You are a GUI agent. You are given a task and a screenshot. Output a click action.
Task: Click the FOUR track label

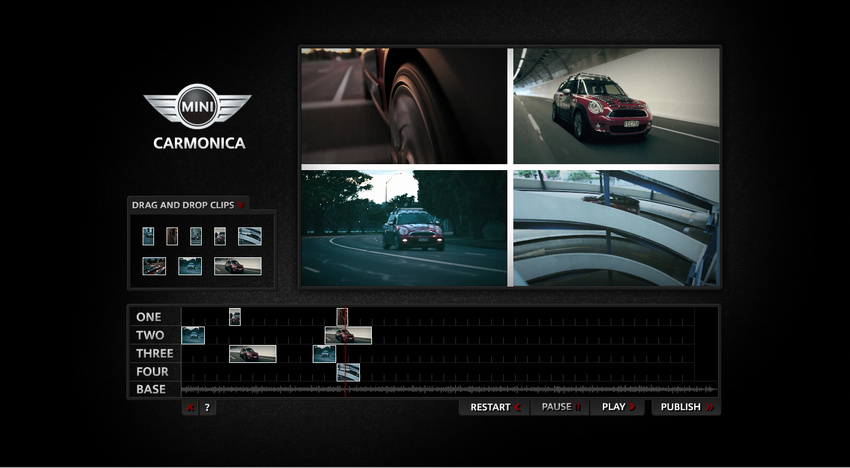pyautogui.click(x=152, y=372)
